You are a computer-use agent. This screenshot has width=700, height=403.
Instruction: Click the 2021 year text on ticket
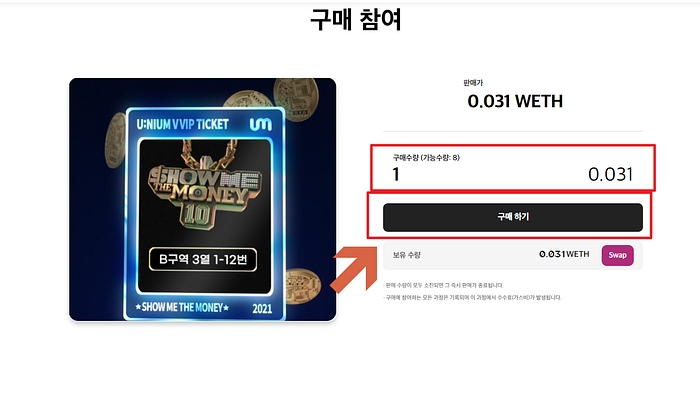262,308
